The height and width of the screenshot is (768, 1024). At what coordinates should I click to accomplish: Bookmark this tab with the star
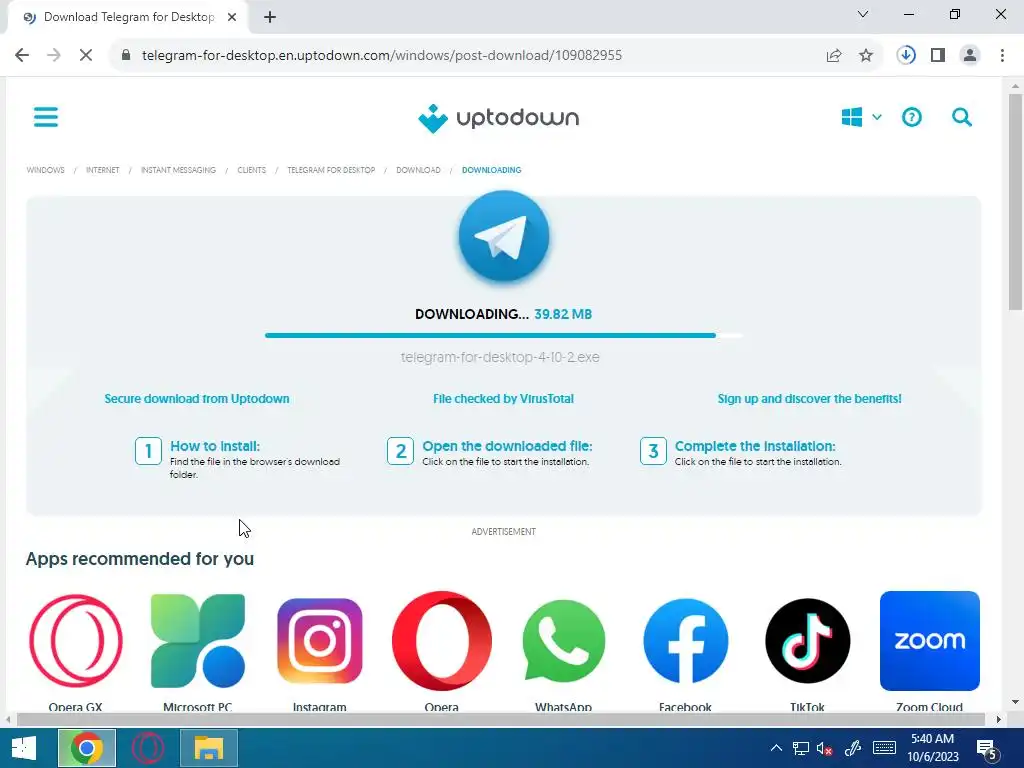tap(866, 56)
